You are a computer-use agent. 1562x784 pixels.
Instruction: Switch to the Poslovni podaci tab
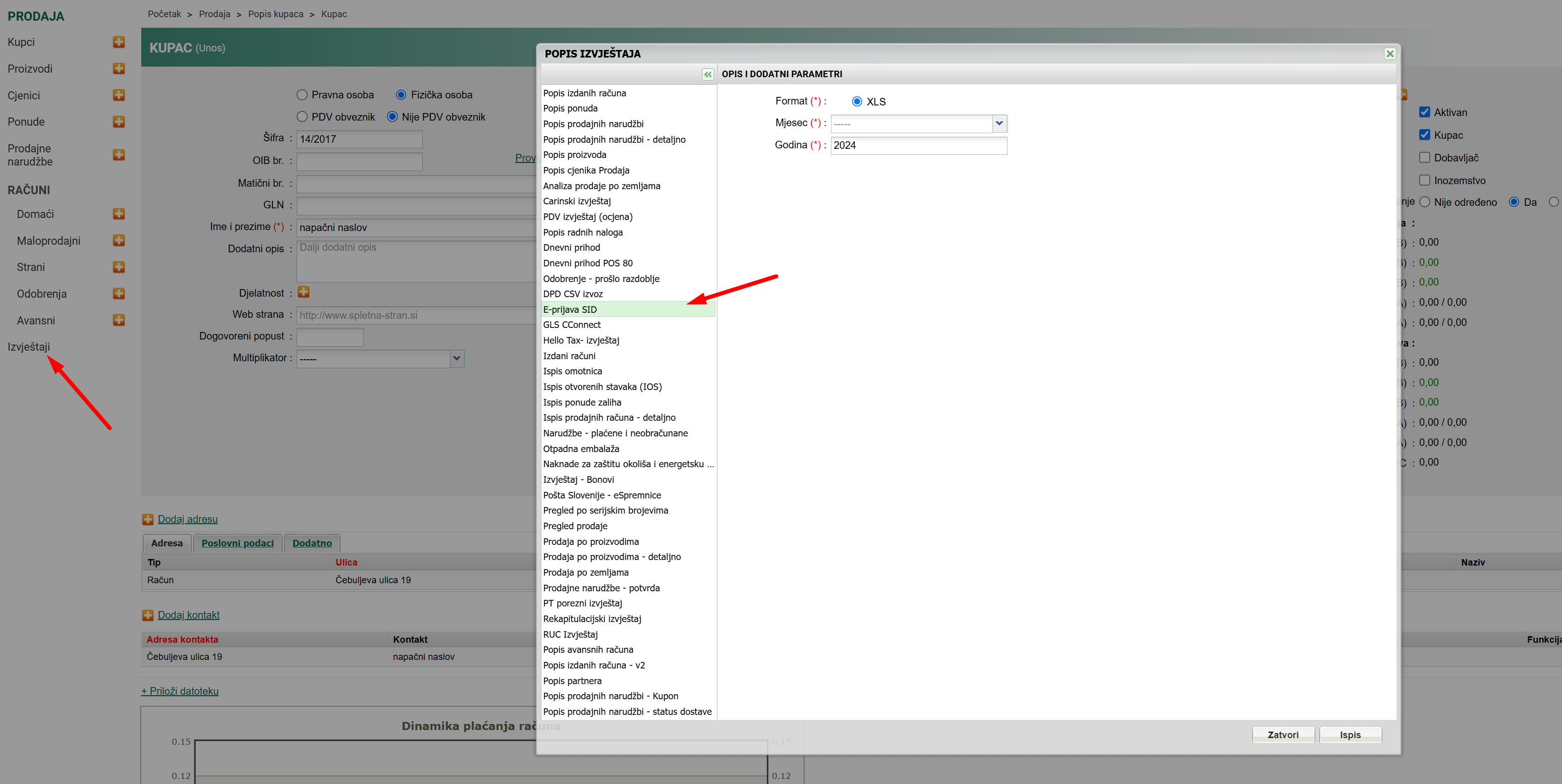coord(237,543)
